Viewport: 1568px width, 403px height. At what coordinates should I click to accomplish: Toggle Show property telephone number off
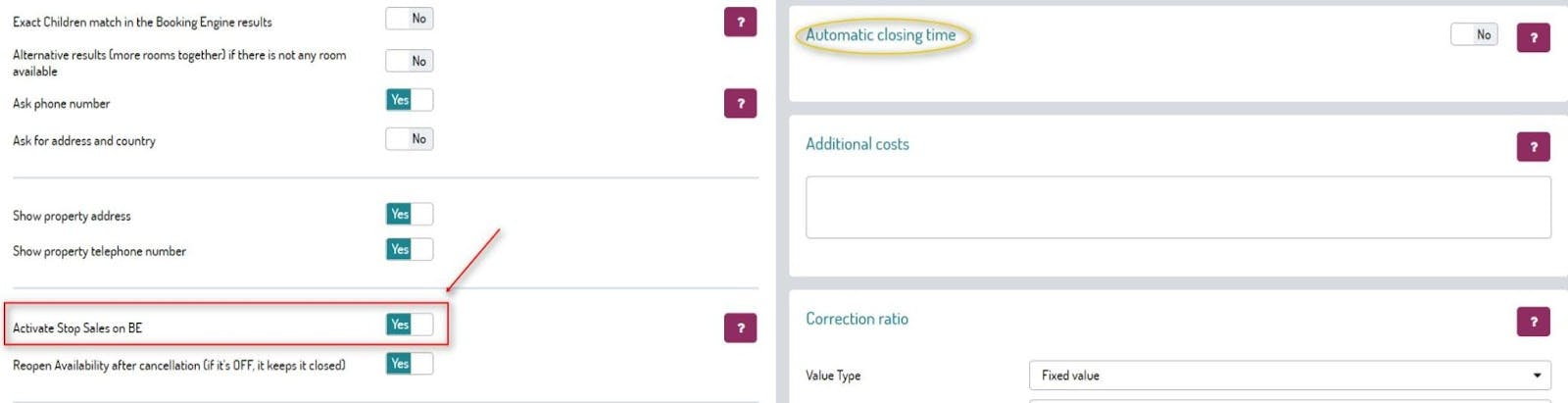(x=410, y=250)
